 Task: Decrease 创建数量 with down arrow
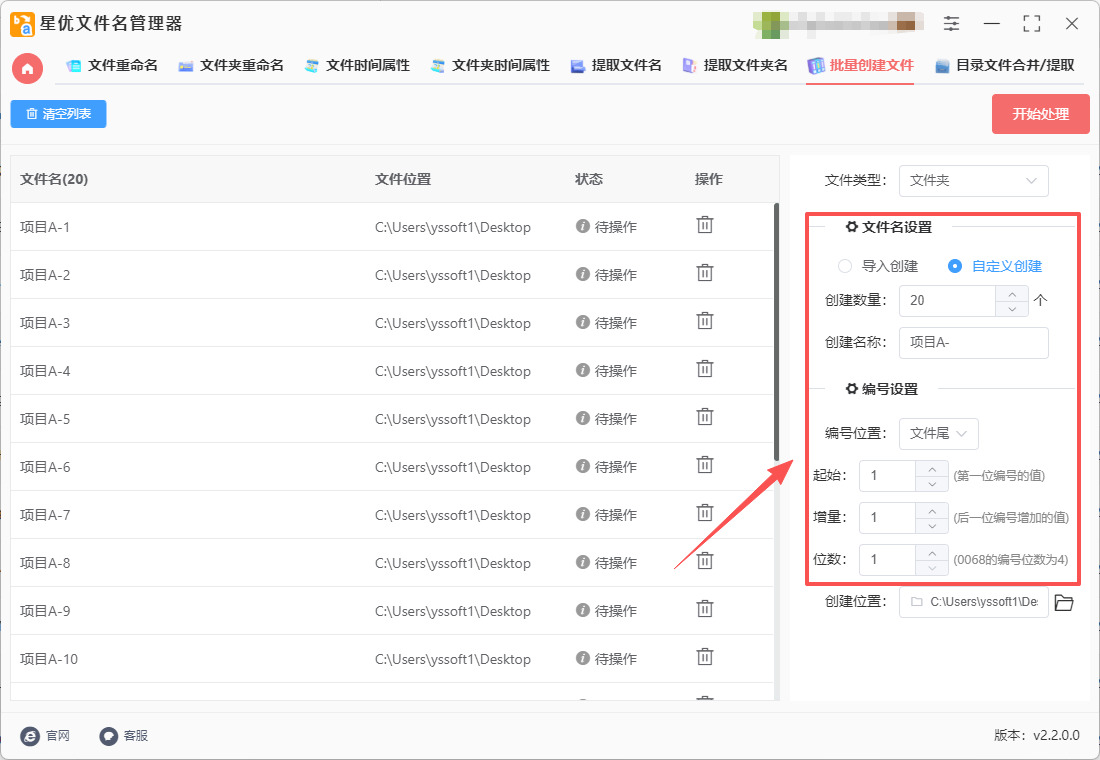coord(1012,309)
